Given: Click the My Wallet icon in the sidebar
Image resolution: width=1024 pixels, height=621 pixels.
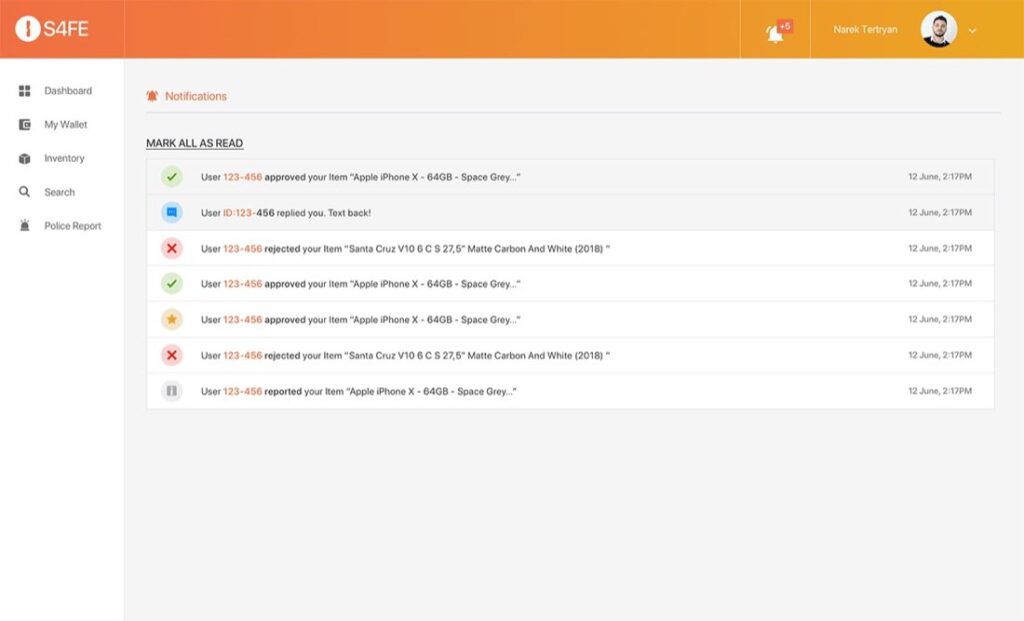Looking at the screenshot, I should (25, 125).
